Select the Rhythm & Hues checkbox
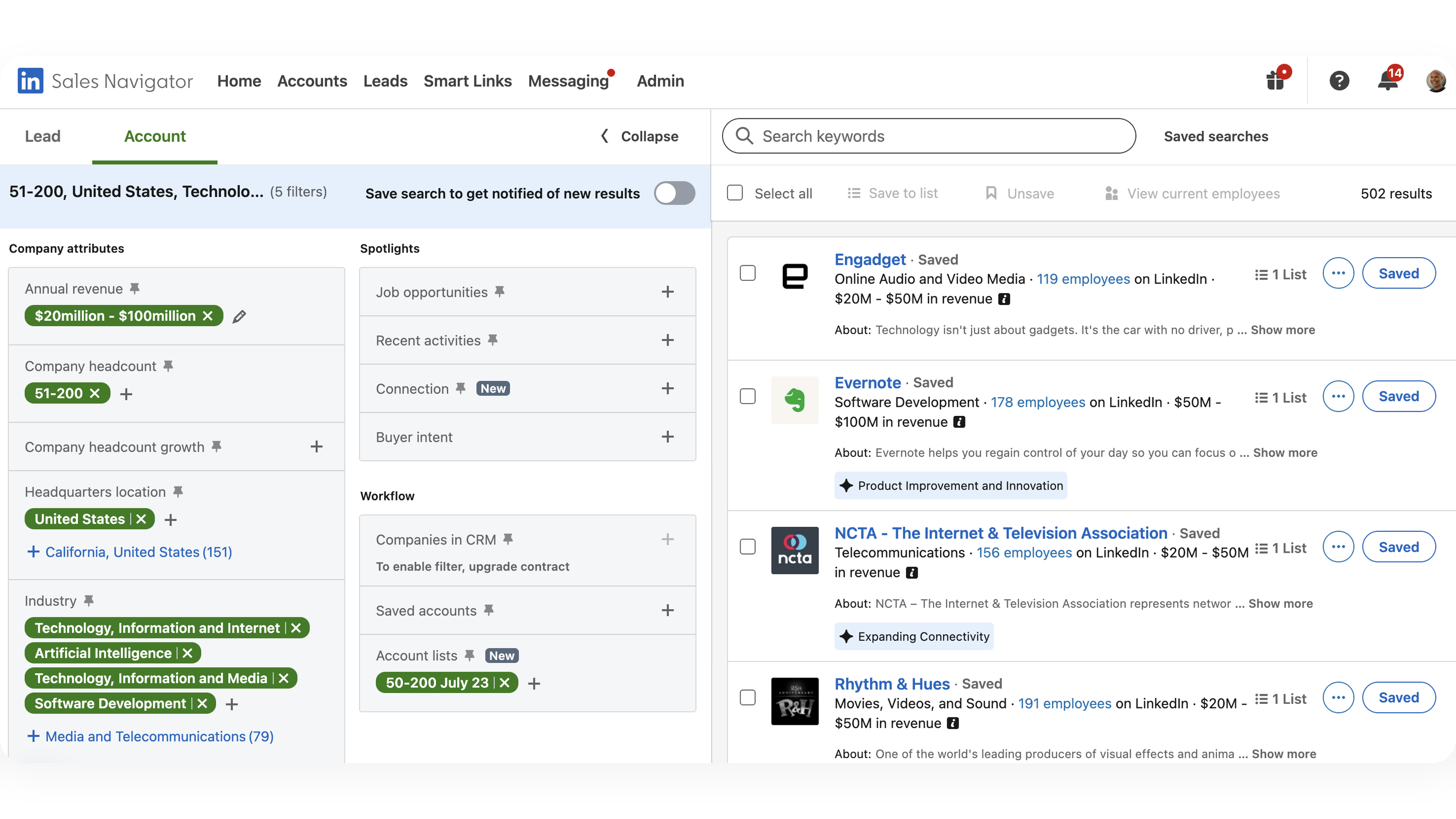This screenshot has height=819, width=1456. coord(748,698)
